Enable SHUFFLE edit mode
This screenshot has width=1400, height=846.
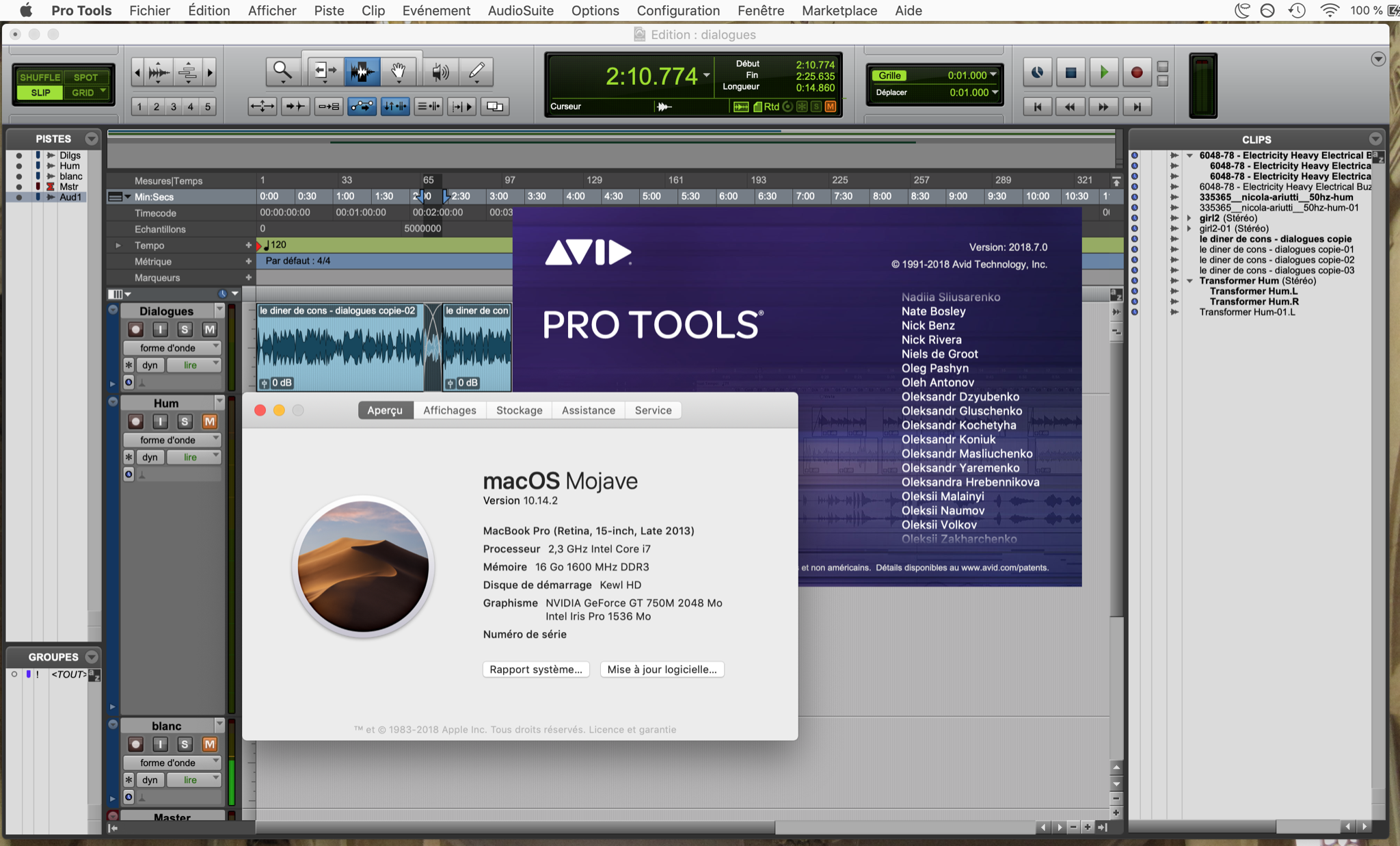tap(40, 77)
